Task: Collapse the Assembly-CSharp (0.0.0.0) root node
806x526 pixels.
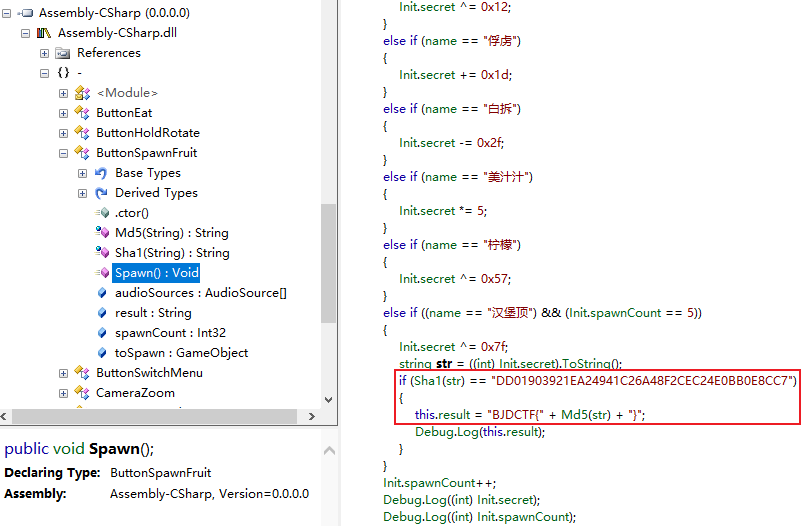Action: [7, 13]
